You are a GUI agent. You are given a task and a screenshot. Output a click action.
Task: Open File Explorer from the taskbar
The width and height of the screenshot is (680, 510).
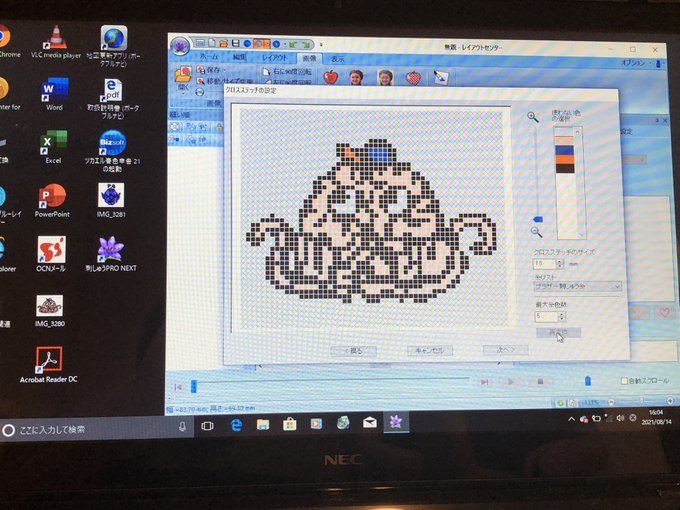(263, 425)
